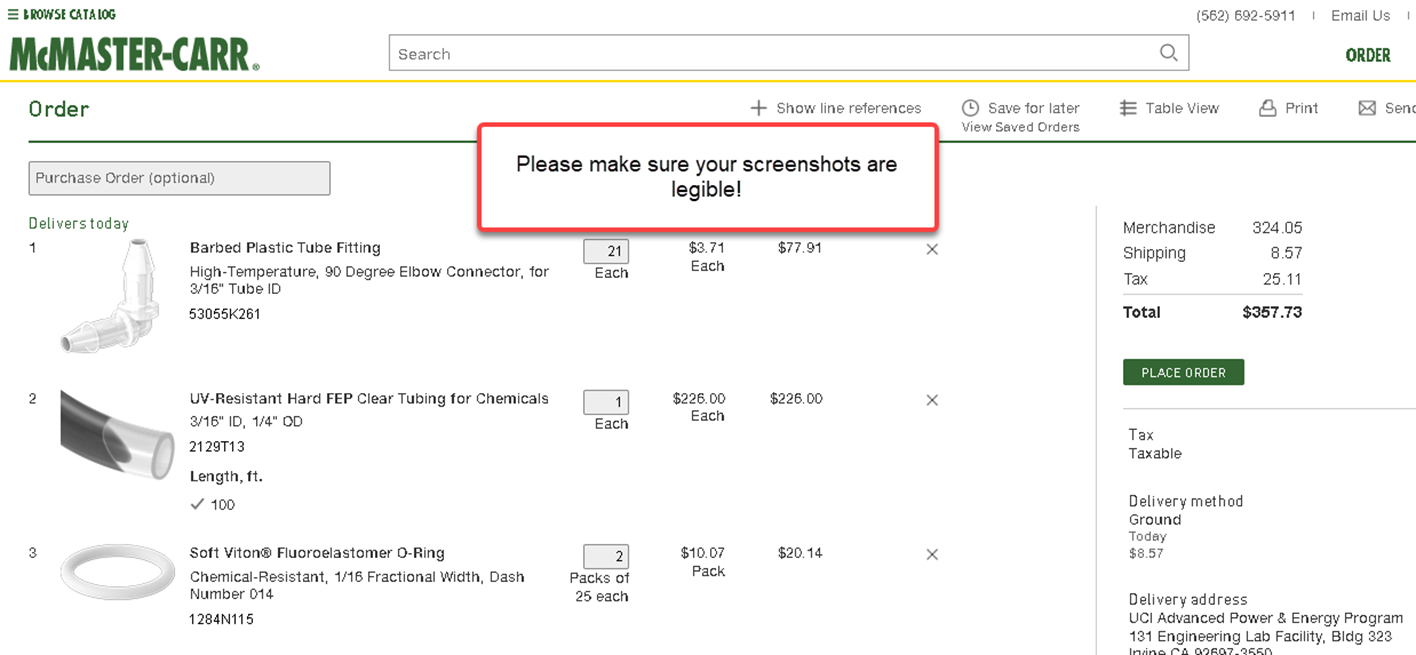Remove Barbed Plastic Tube Fitting with X
This screenshot has height=655, width=1416.
pyautogui.click(x=932, y=250)
